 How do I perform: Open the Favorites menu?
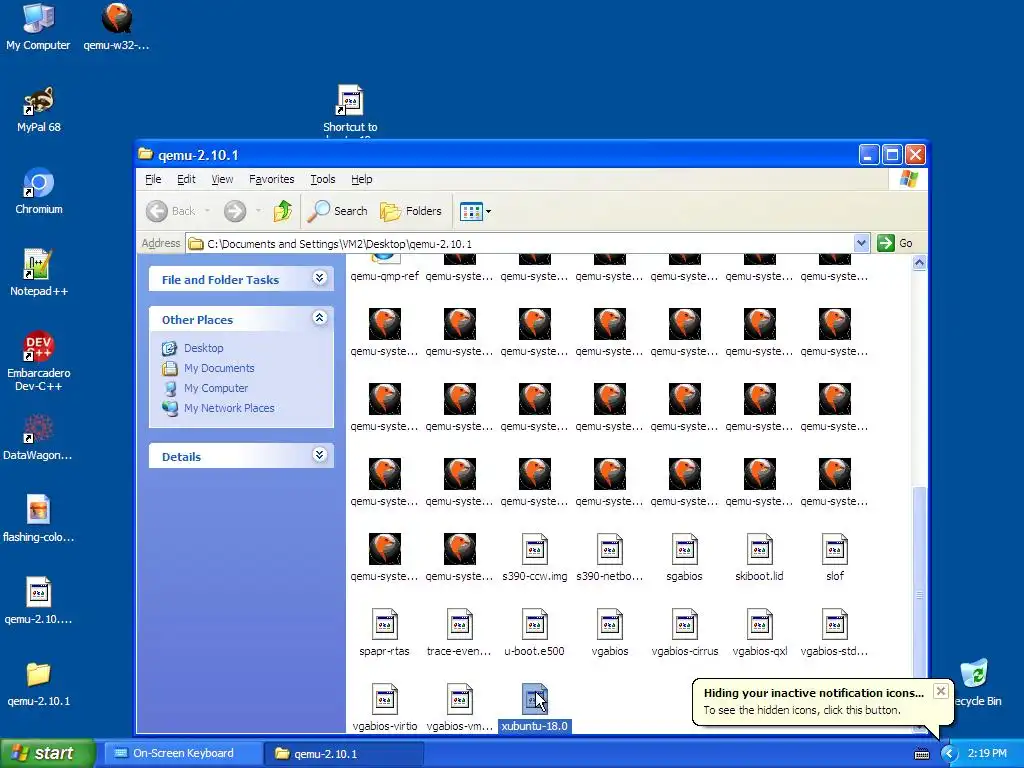pyautogui.click(x=272, y=179)
